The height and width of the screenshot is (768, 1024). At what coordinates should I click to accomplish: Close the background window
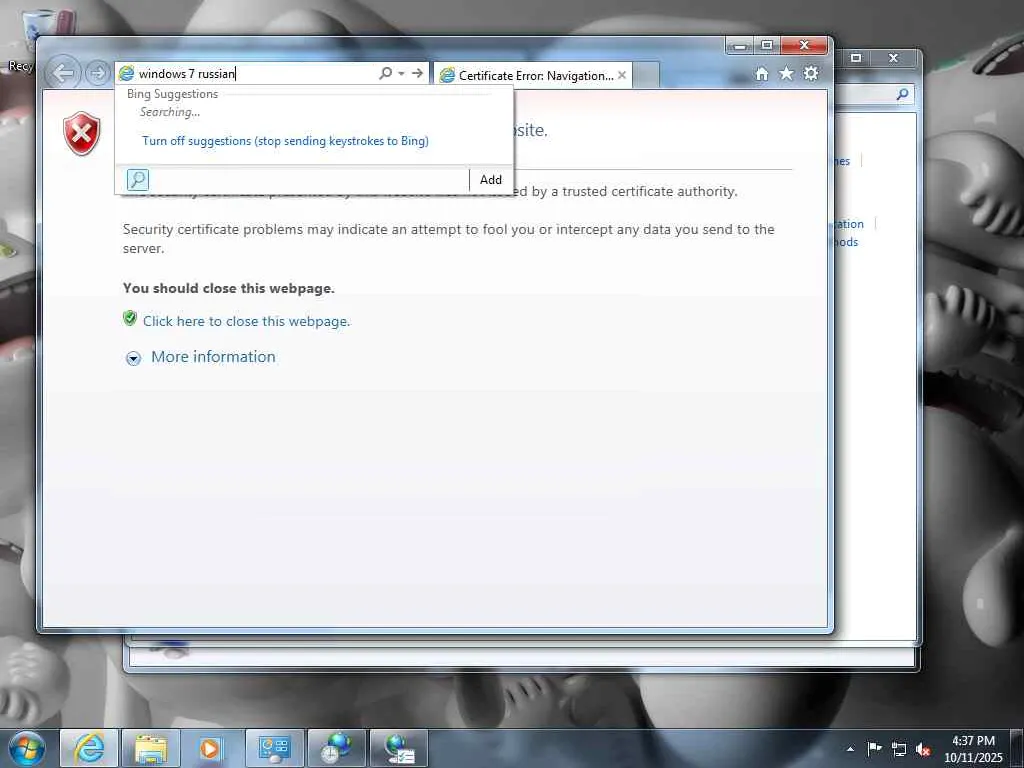[893, 58]
